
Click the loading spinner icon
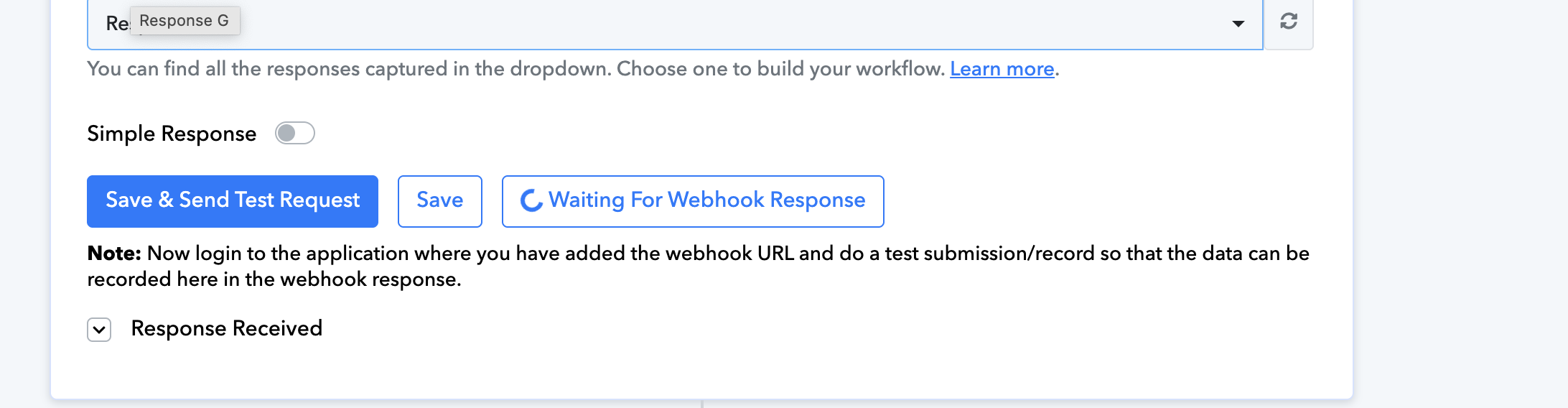[531, 200]
